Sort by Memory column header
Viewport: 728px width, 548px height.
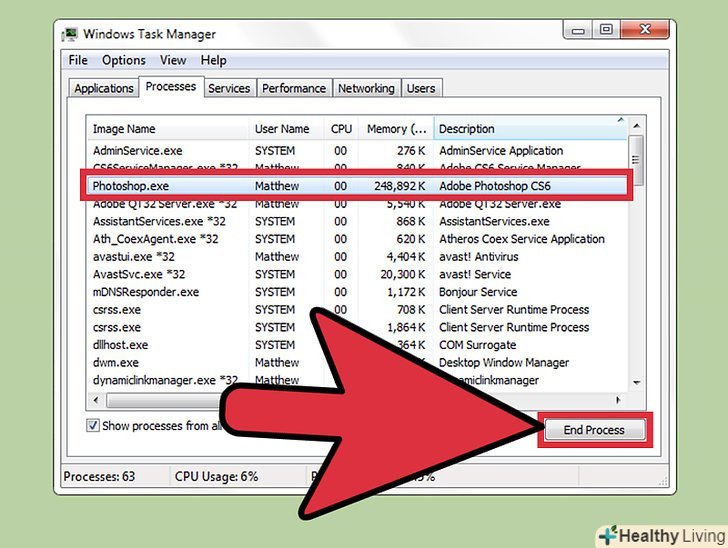coord(396,129)
